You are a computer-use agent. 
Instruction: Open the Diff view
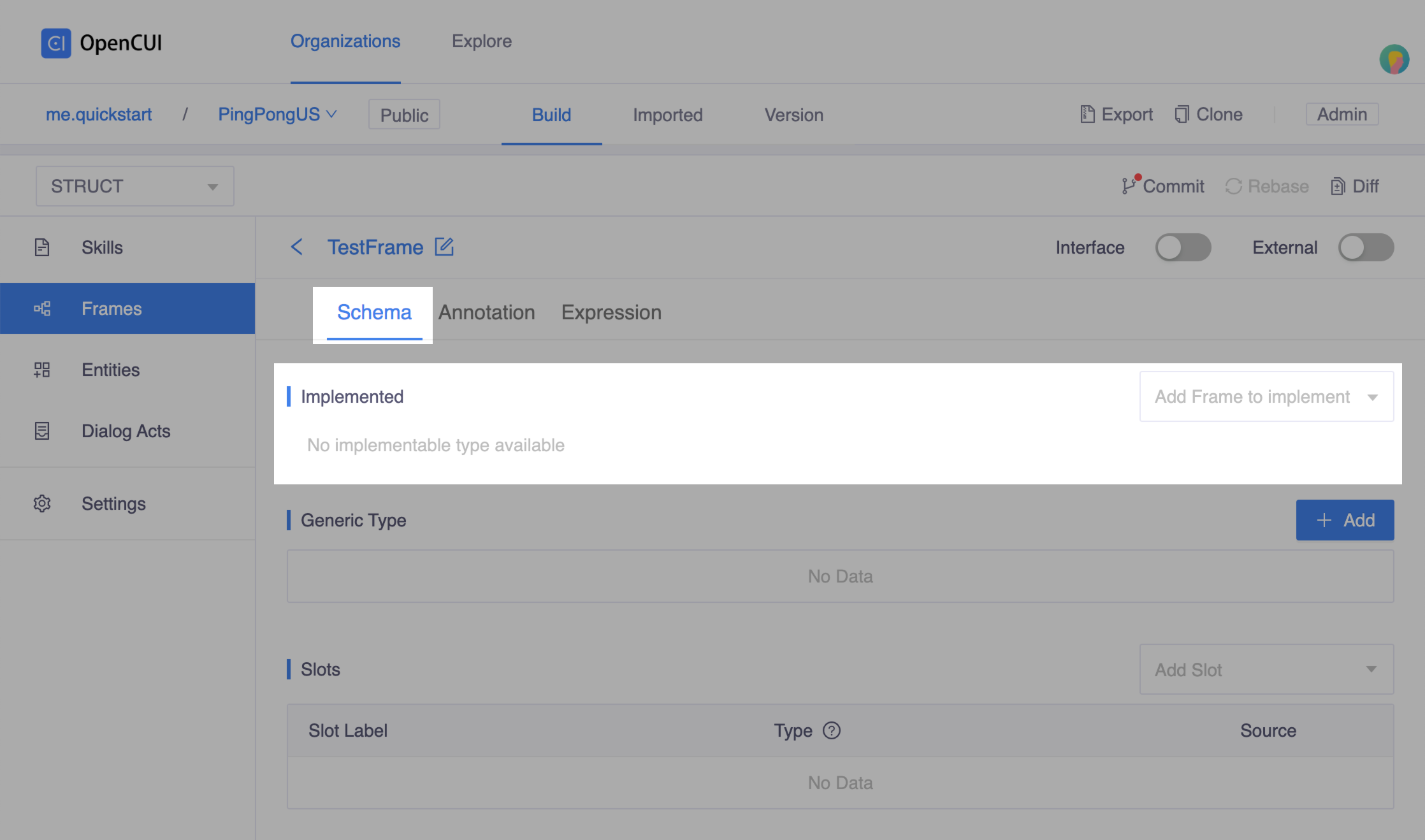pos(1356,186)
